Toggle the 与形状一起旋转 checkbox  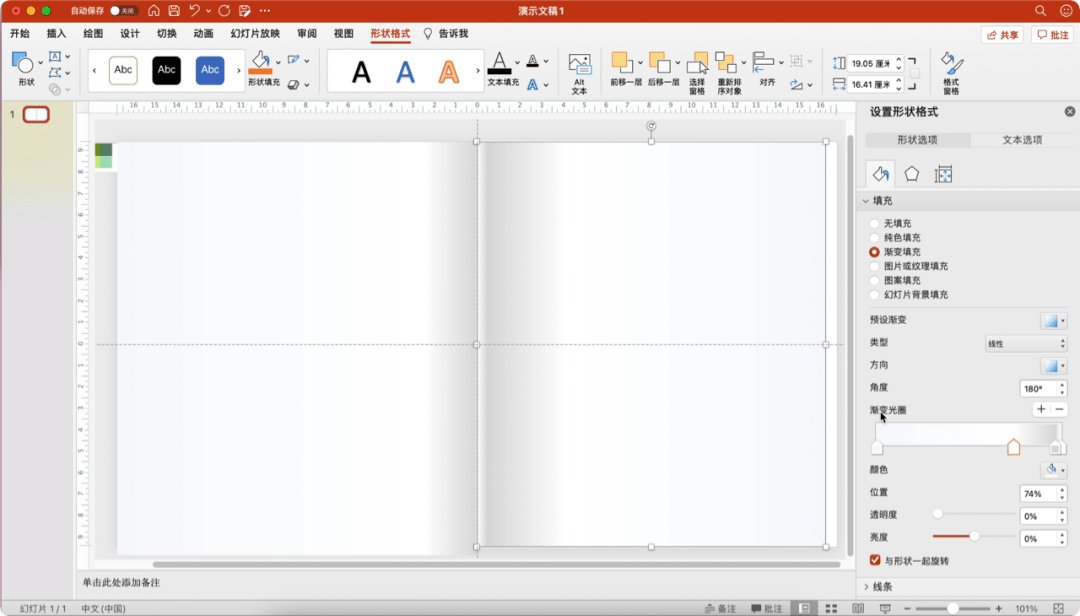pyautogui.click(x=876, y=561)
